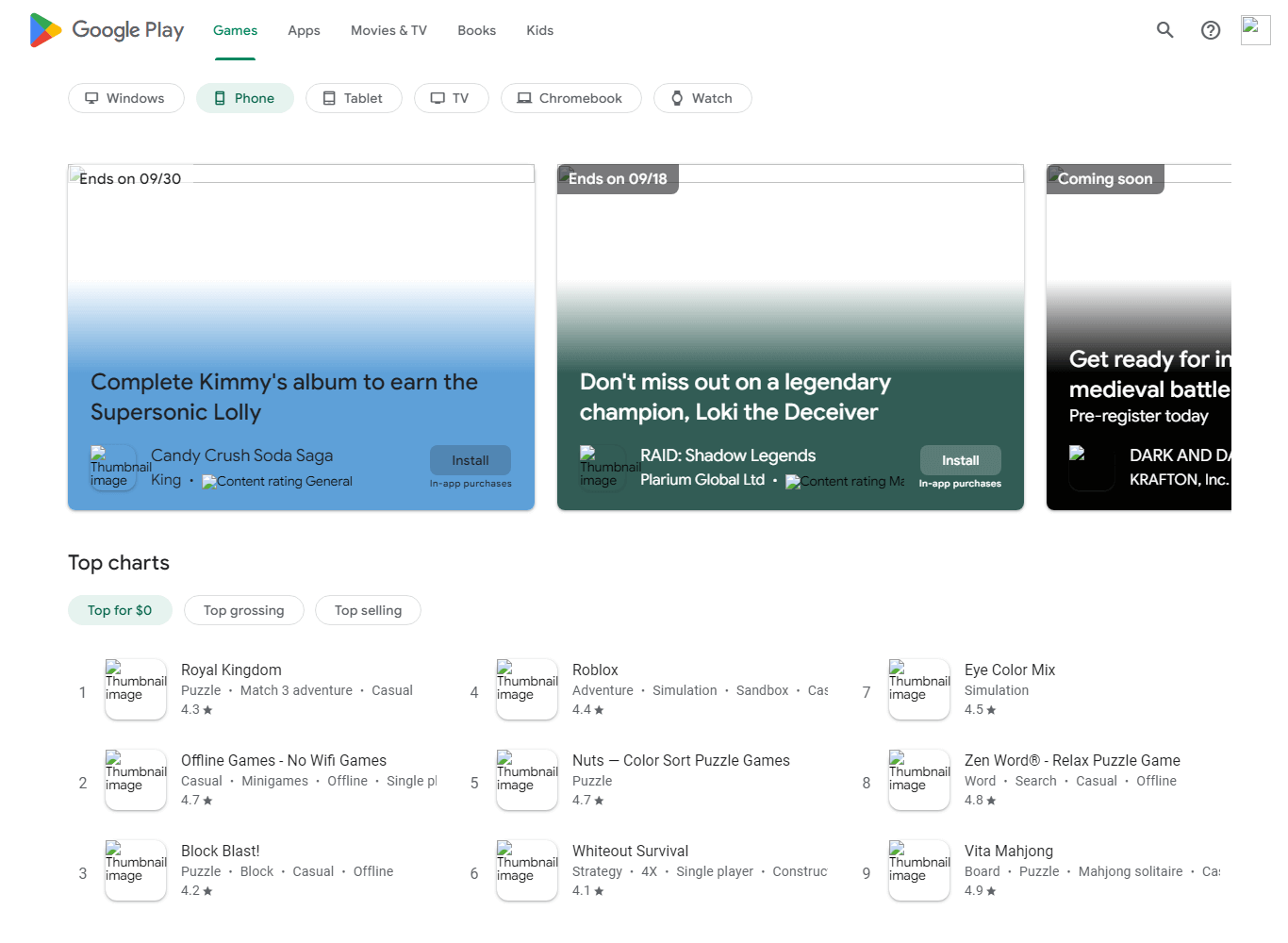
Task: Open Whiteout Survival app icon
Action: (527, 870)
